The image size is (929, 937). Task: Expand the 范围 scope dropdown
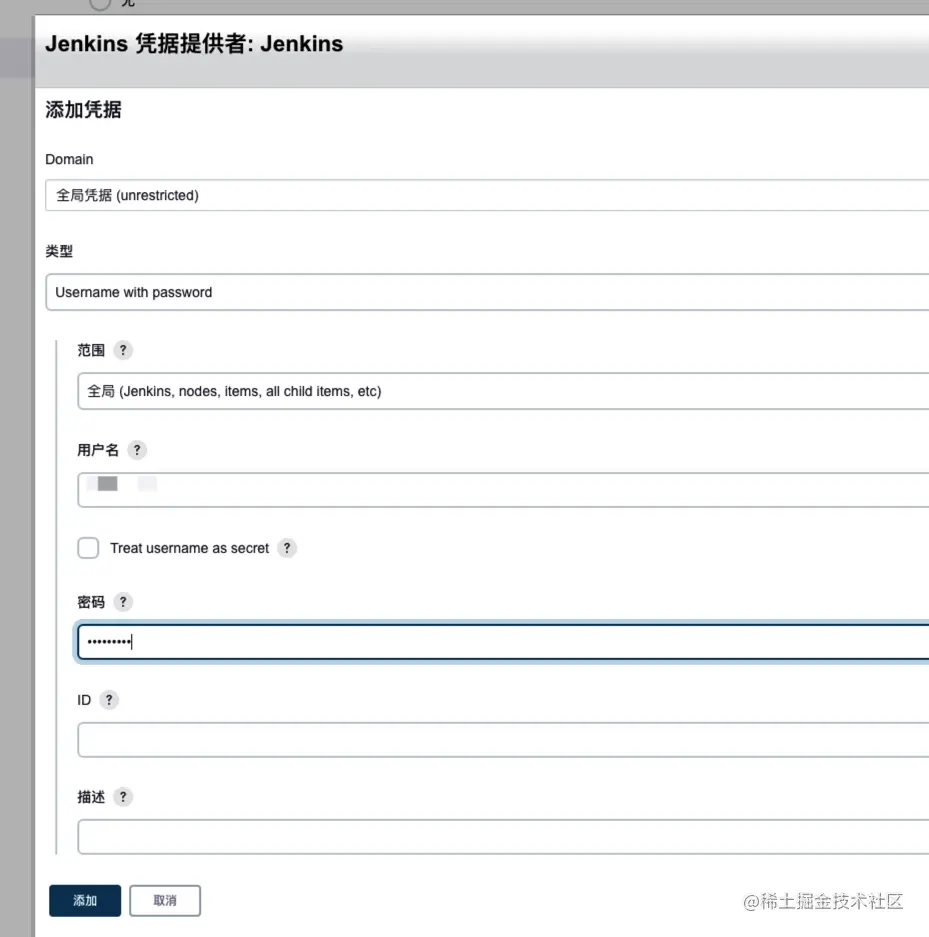point(503,391)
